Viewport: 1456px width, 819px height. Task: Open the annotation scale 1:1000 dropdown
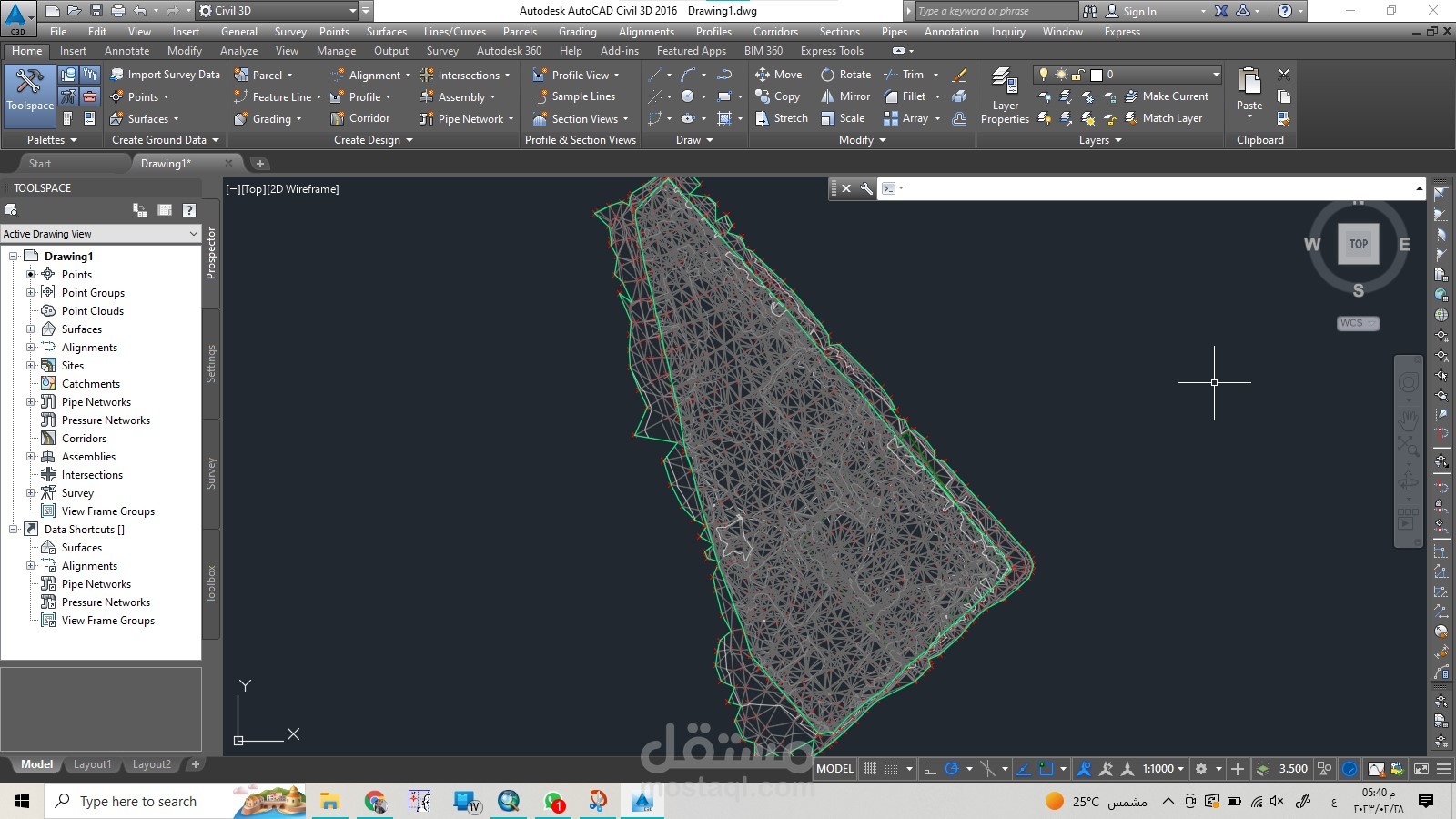point(1163,769)
